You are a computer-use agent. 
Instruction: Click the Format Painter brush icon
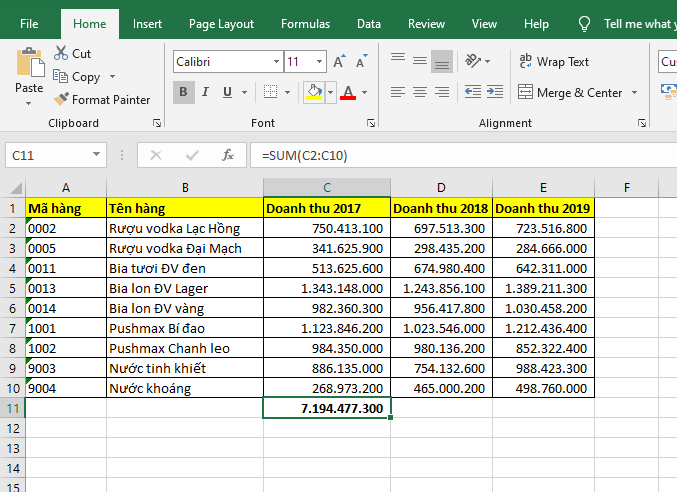[61, 100]
